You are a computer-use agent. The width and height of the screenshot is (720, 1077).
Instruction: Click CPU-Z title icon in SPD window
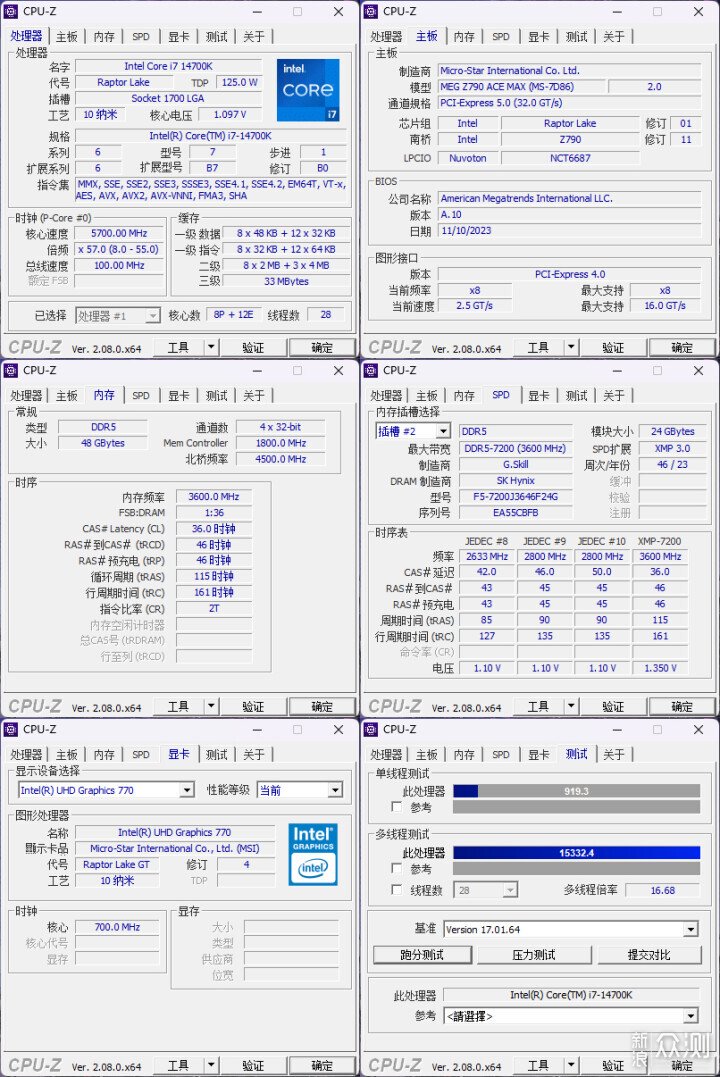point(371,370)
